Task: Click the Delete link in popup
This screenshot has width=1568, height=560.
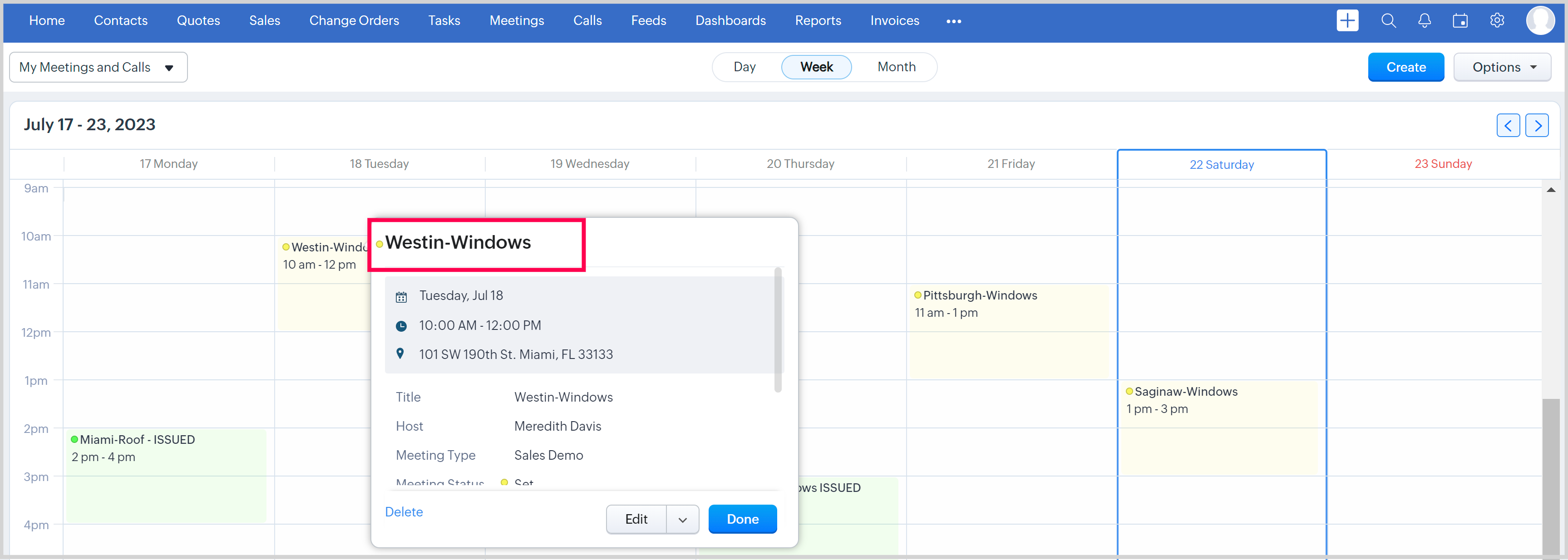Action: coord(404,512)
